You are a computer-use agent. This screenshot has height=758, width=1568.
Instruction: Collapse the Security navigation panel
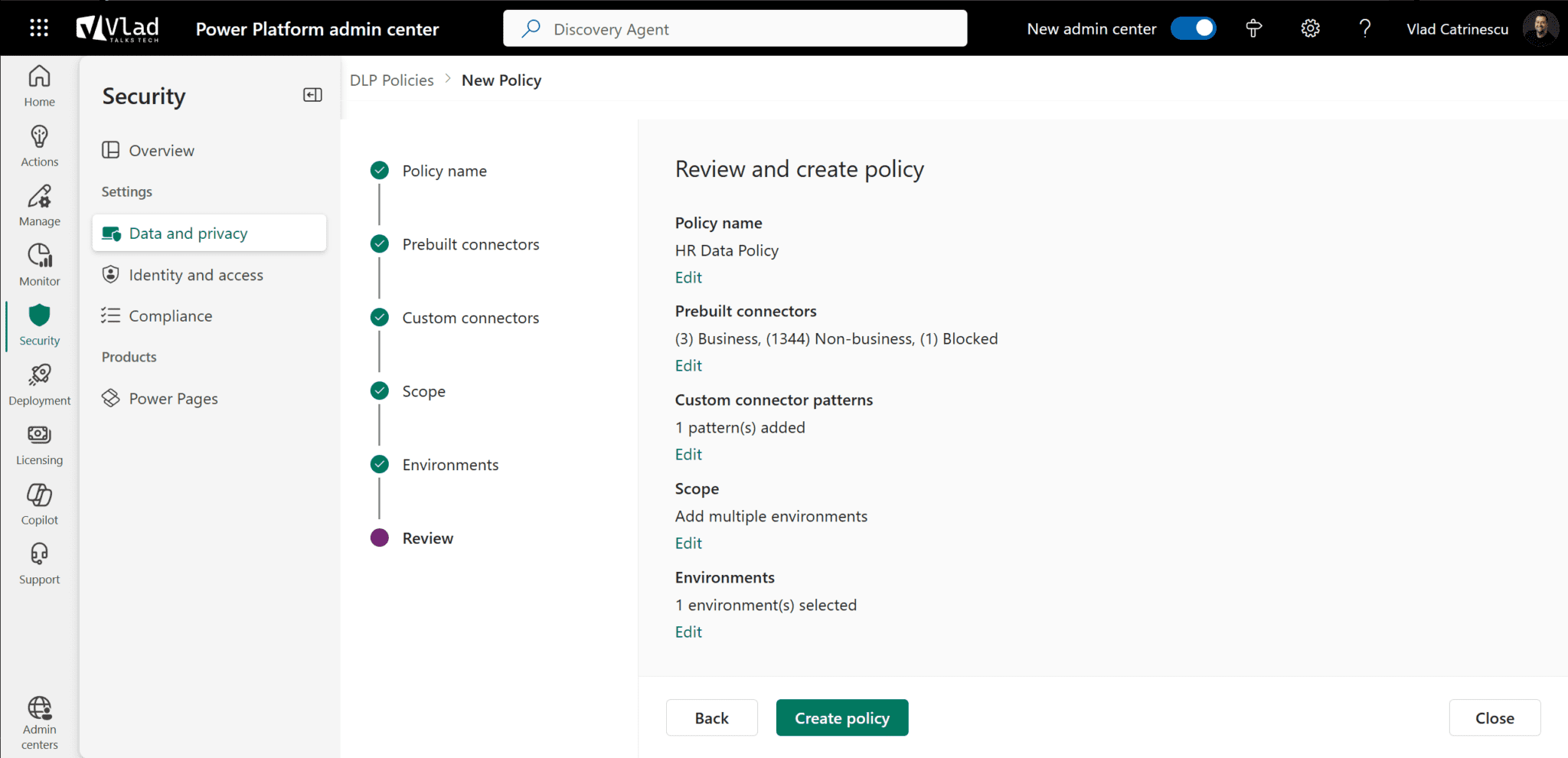click(x=312, y=95)
